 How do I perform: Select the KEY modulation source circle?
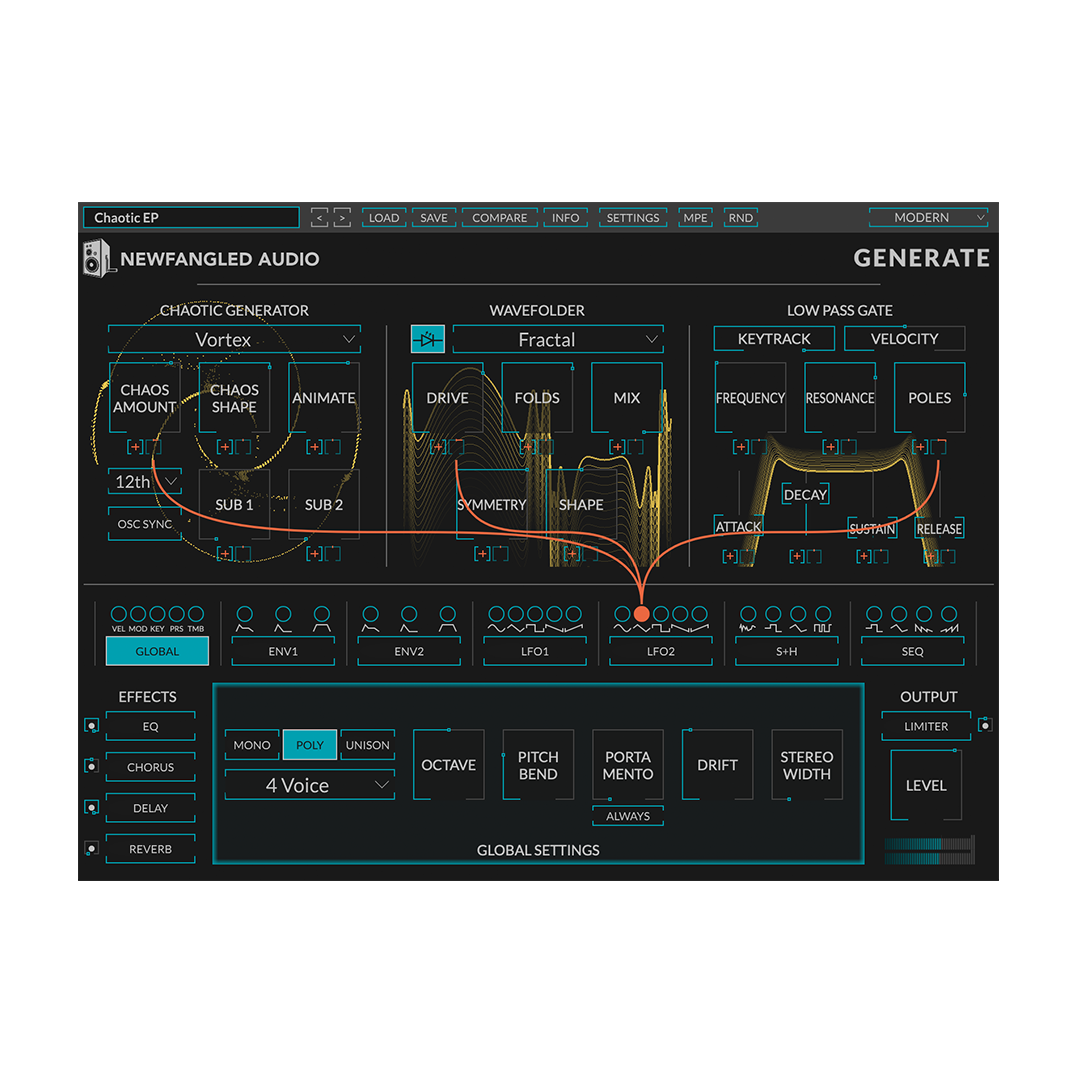point(157,614)
